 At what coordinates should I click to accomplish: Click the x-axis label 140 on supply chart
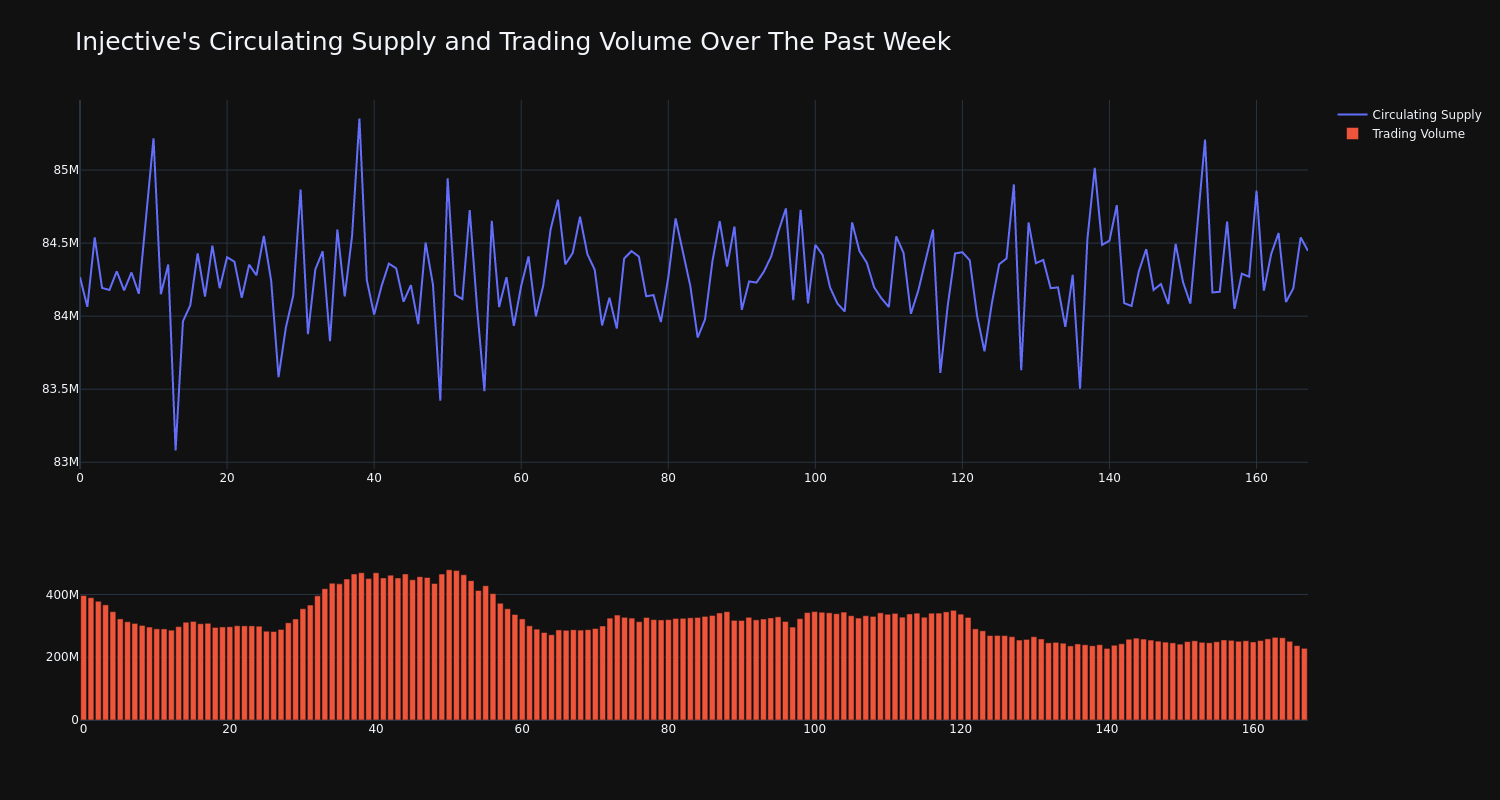[1109, 478]
